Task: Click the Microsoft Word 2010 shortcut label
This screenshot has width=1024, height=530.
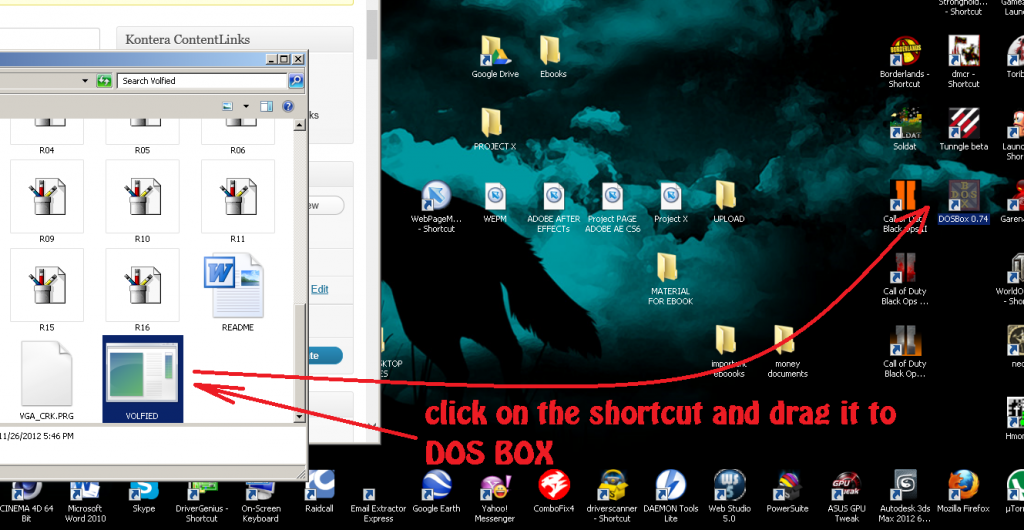Action: [84, 514]
